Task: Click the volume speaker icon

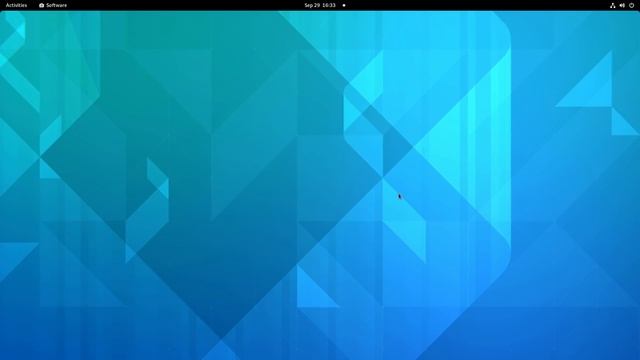Action: [622, 5]
